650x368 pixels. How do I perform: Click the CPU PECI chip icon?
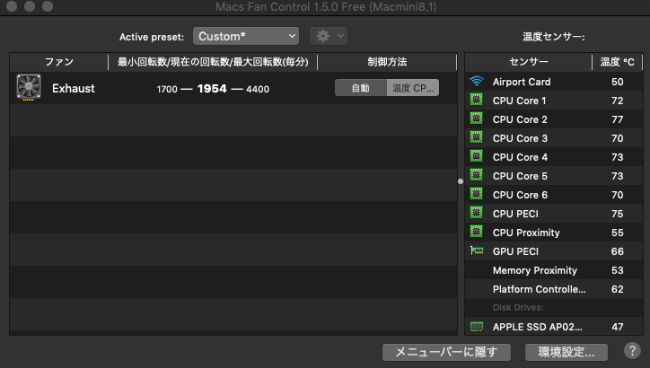(x=476, y=213)
